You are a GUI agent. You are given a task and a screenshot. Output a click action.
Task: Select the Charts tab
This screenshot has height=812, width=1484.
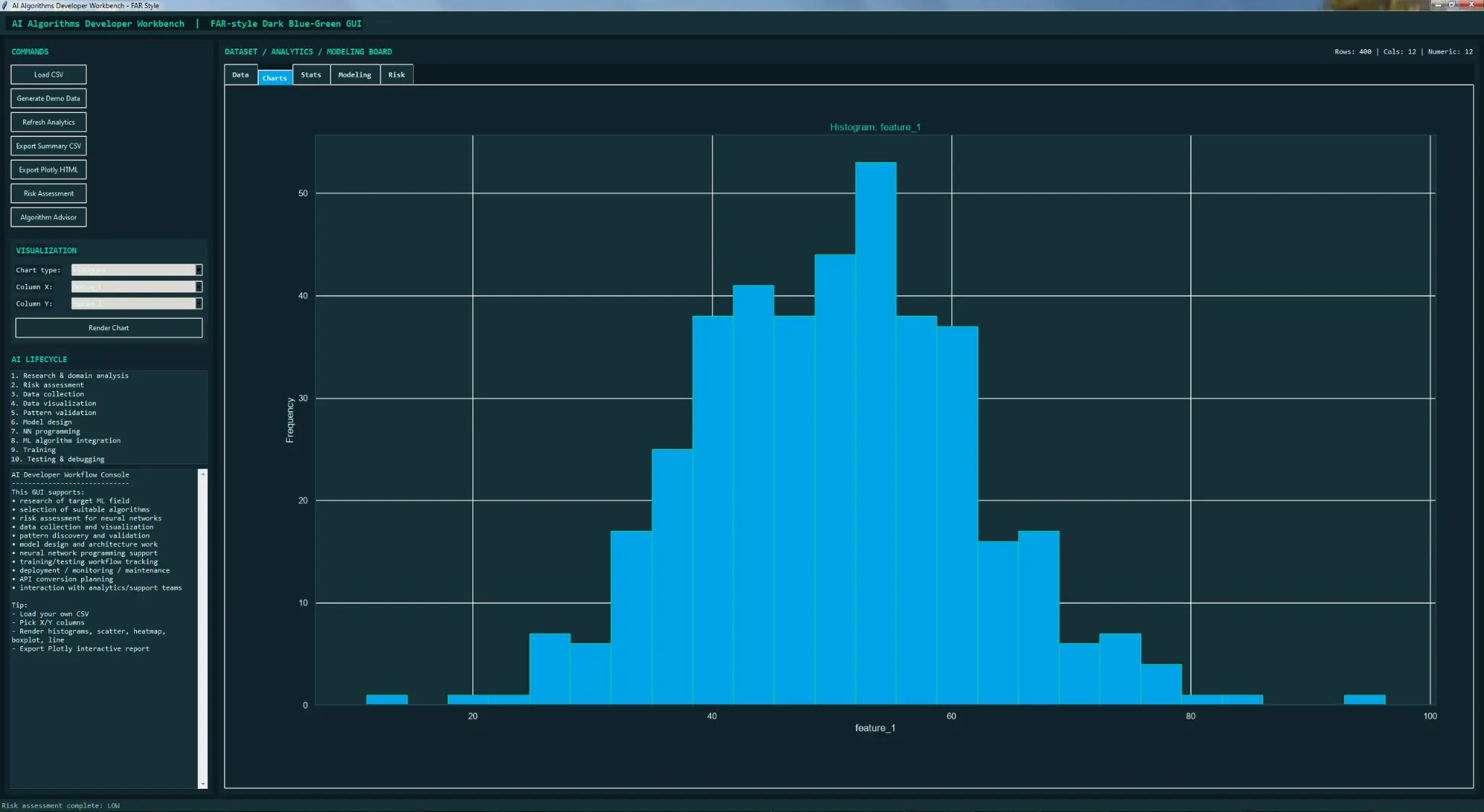coord(275,78)
